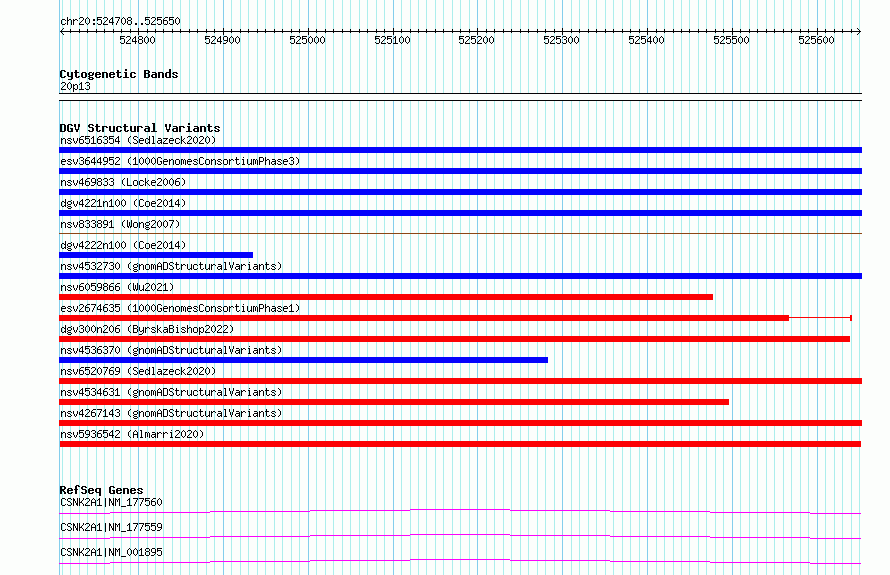The width and height of the screenshot is (890, 575).
Task: Select dgv300n206 (ByrskaBishop2022) variant label
Action: [x=147, y=329]
